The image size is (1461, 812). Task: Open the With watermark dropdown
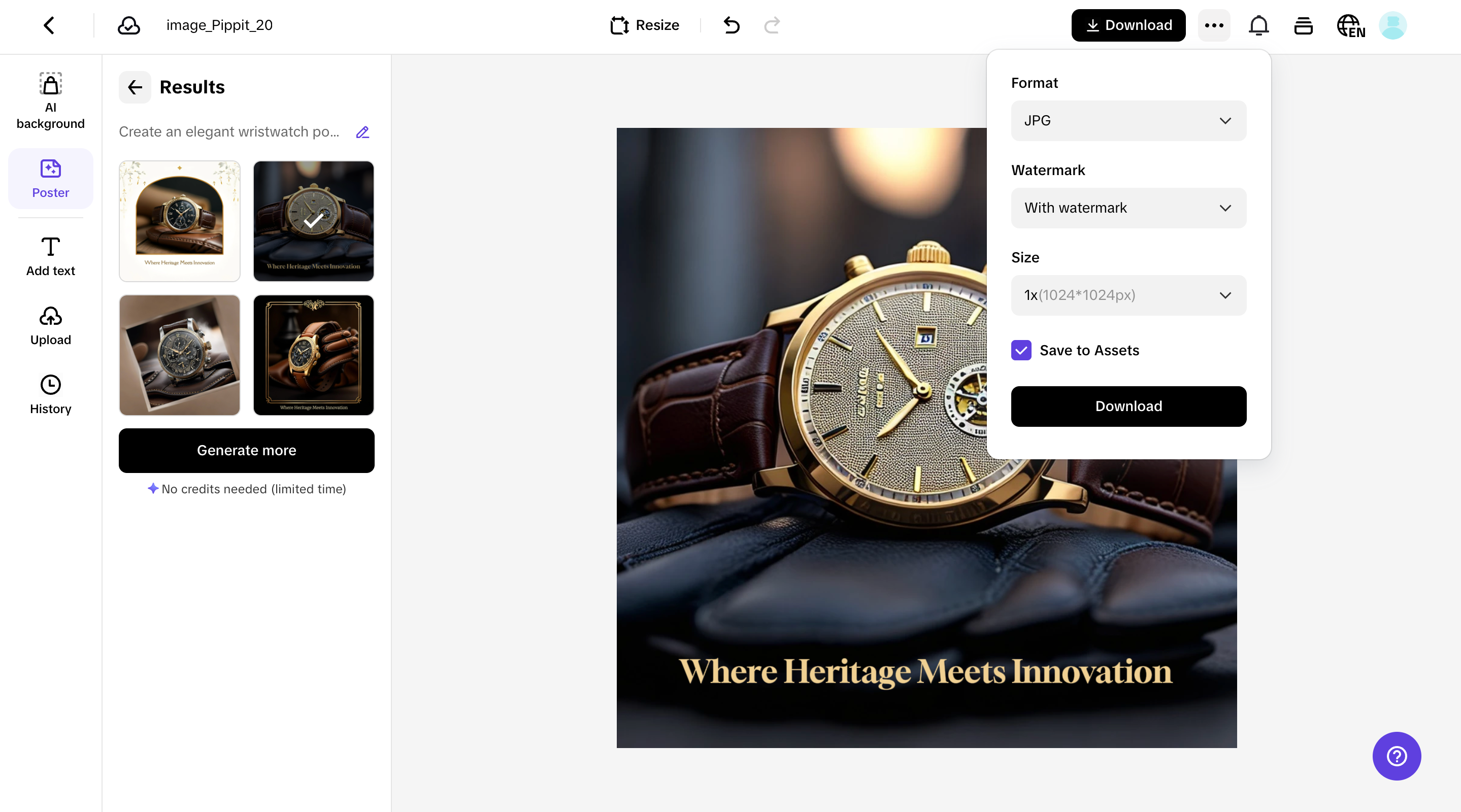(1128, 208)
